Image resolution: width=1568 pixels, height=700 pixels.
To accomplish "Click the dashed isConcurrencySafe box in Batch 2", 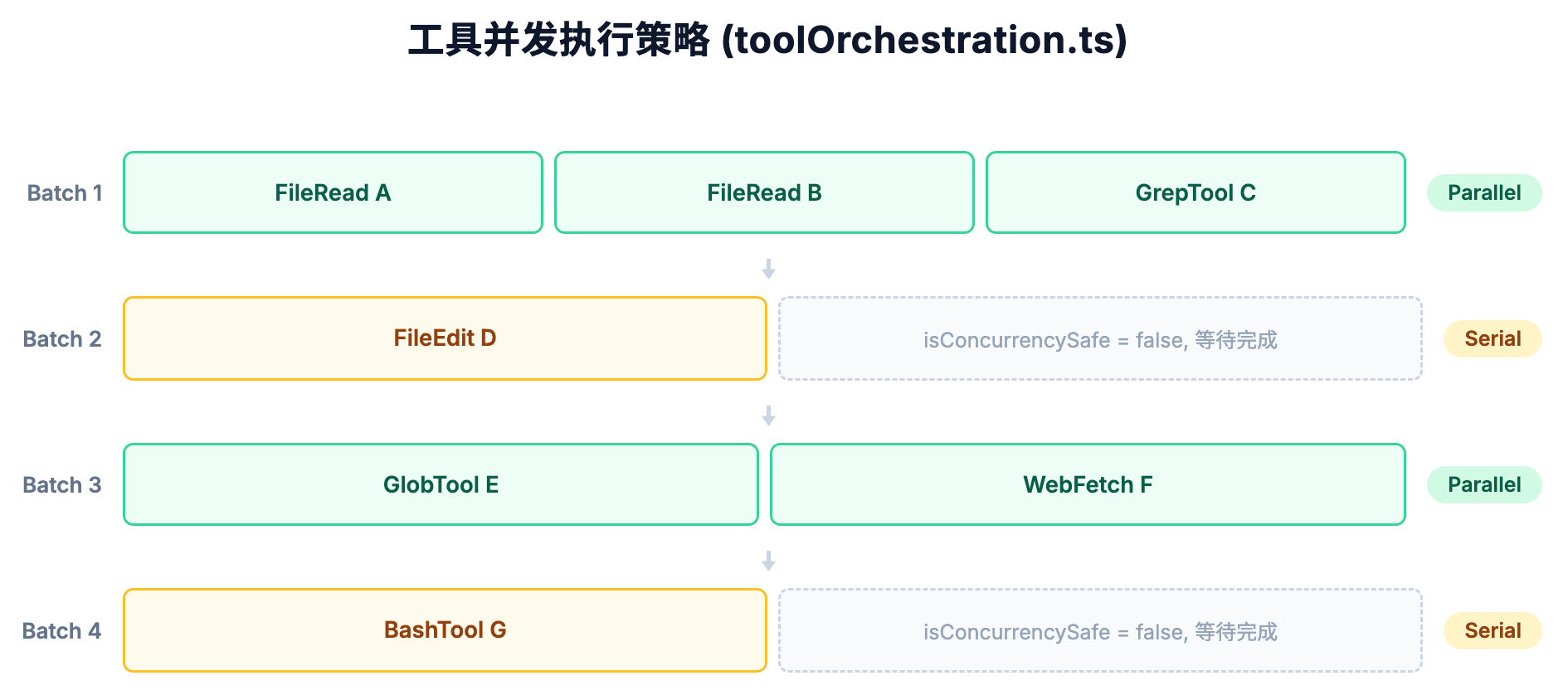I will (1100, 339).
